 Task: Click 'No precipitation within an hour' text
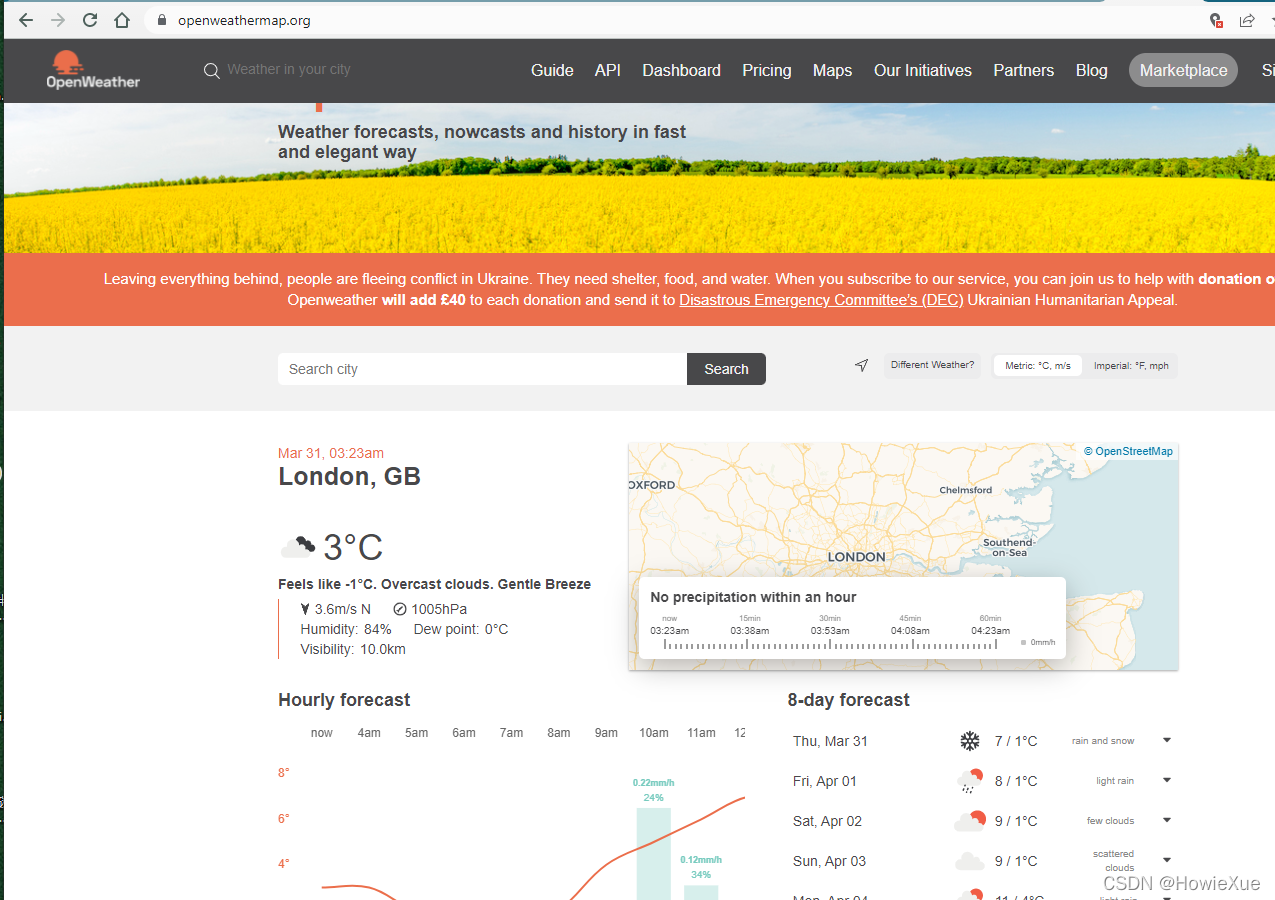(x=753, y=597)
